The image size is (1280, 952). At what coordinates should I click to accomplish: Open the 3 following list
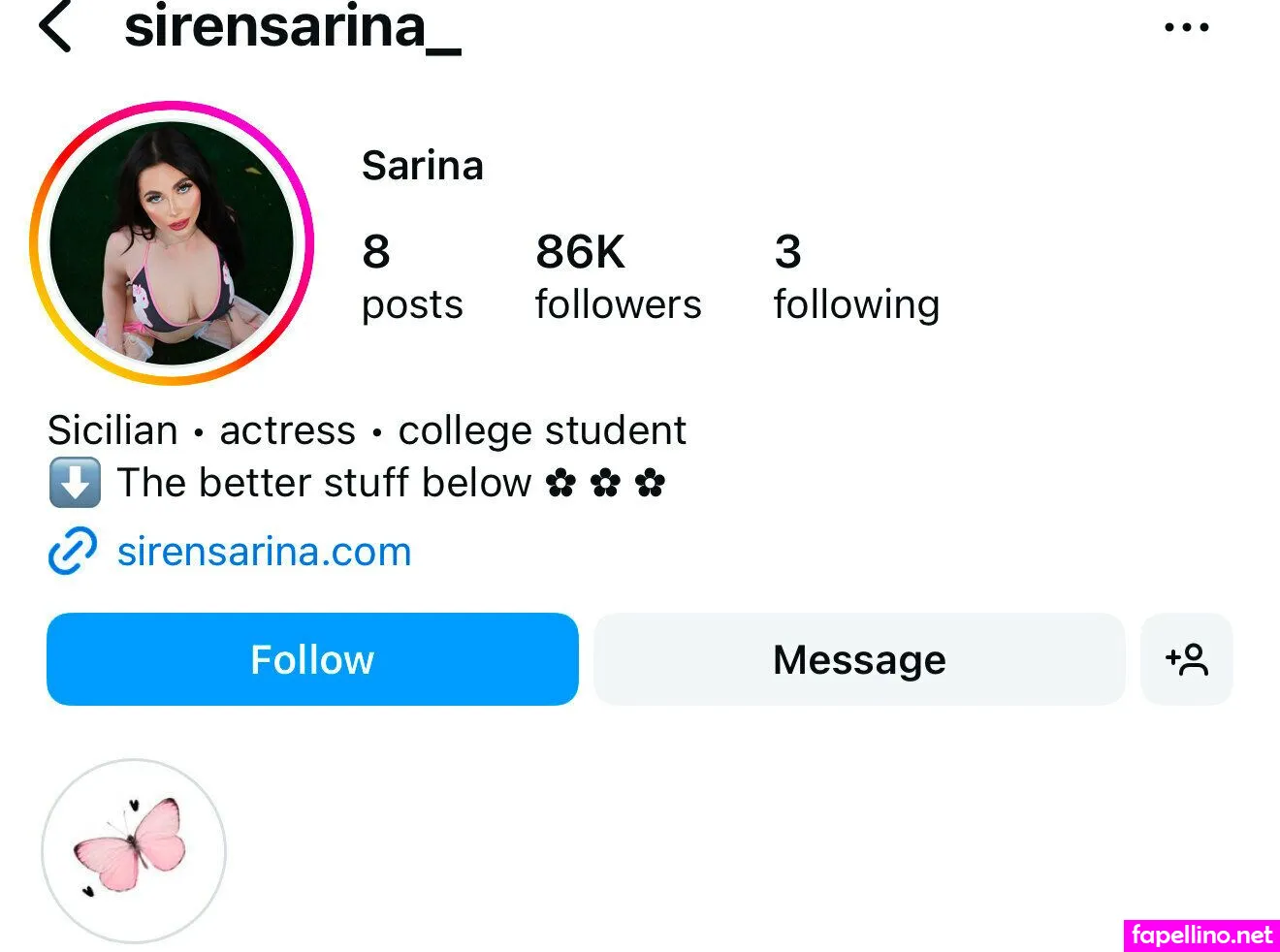click(x=855, y=275)
